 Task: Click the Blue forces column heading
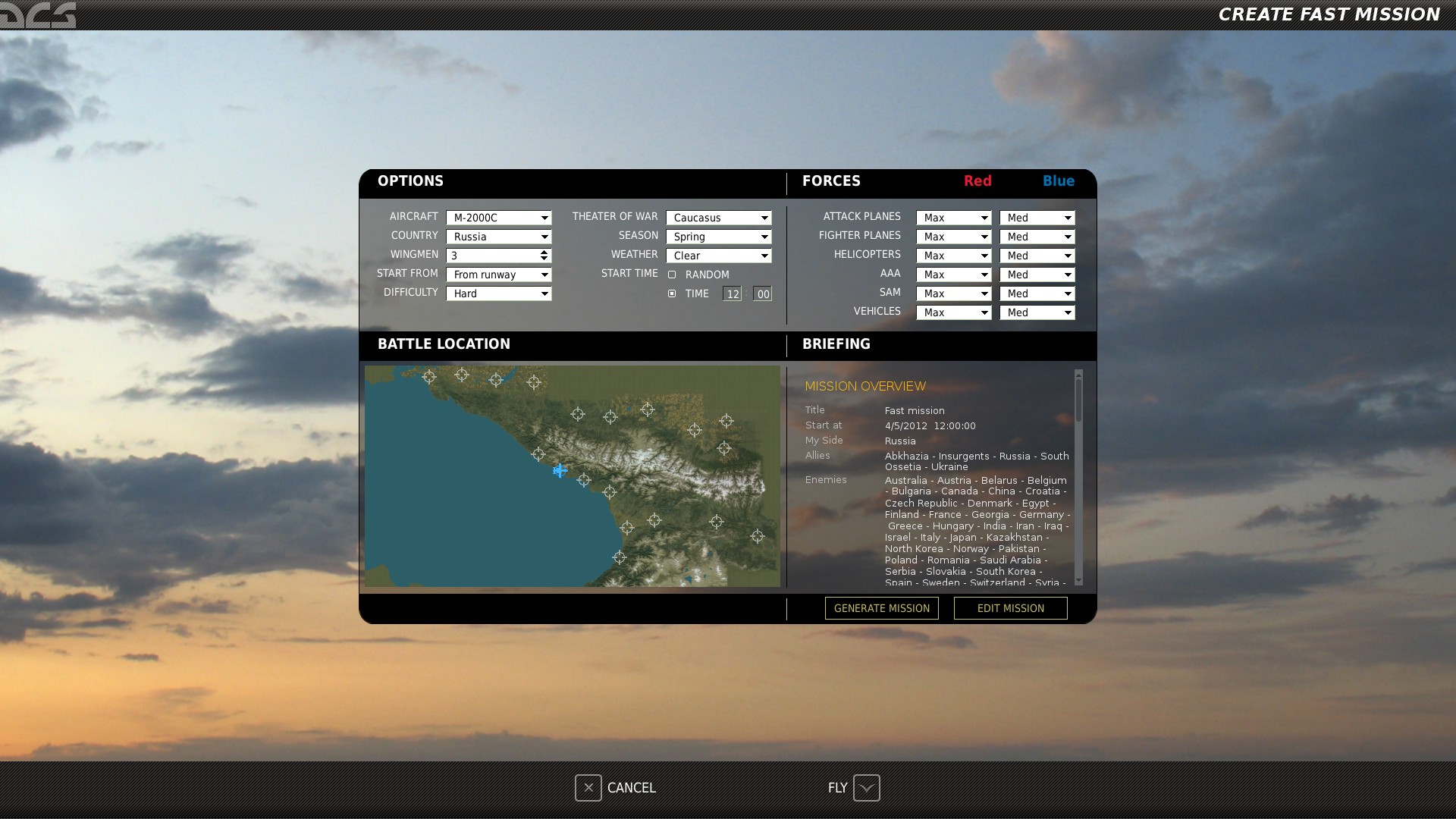pyautogui.click(x=1059, y=181)
